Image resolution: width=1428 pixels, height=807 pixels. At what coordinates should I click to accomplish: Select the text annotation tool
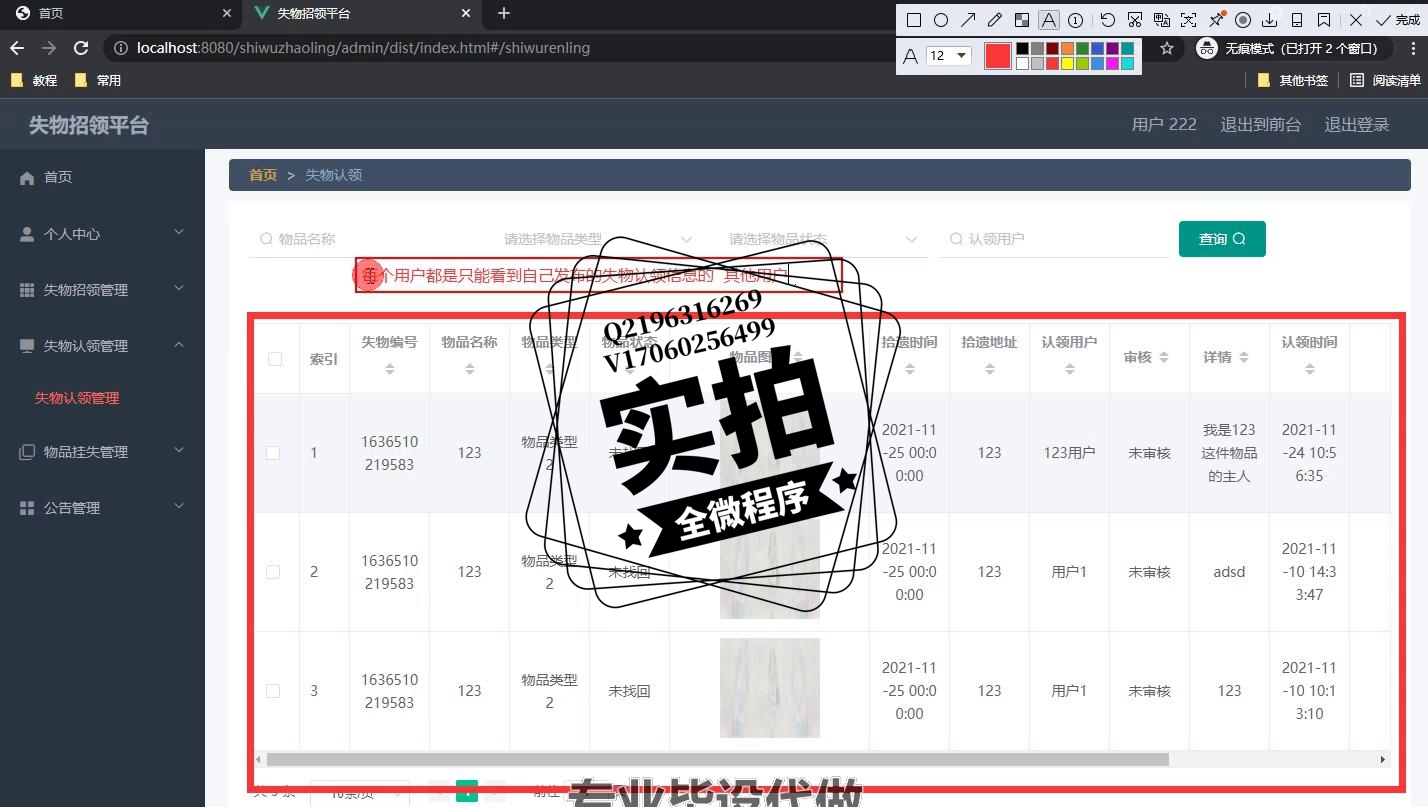(1048, 20)
